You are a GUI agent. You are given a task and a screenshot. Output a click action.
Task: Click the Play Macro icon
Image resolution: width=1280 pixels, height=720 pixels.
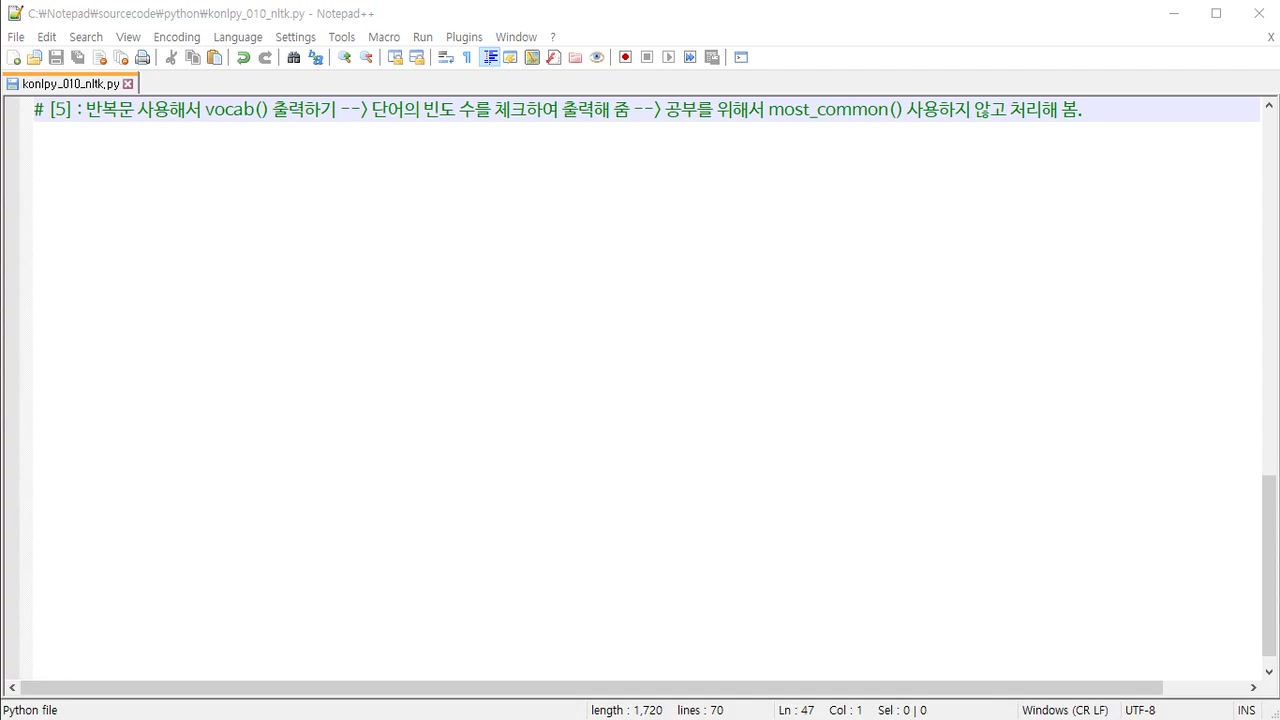(669, 58)
